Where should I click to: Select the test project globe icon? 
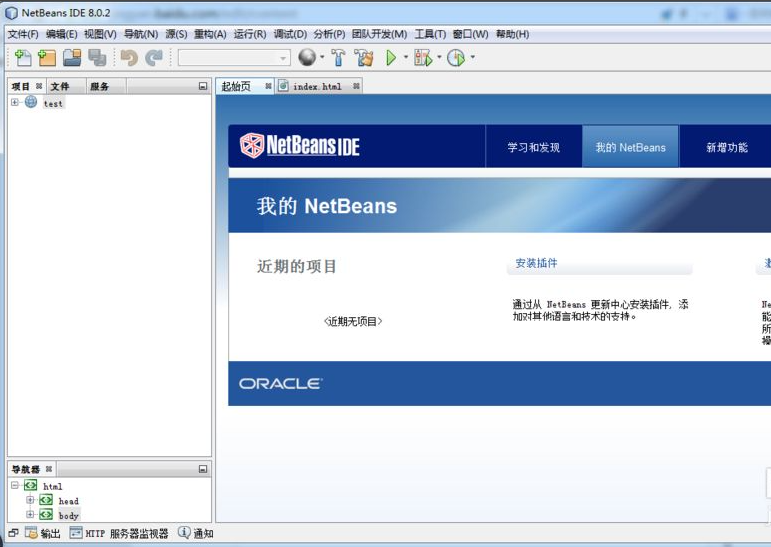coord(31,102)
